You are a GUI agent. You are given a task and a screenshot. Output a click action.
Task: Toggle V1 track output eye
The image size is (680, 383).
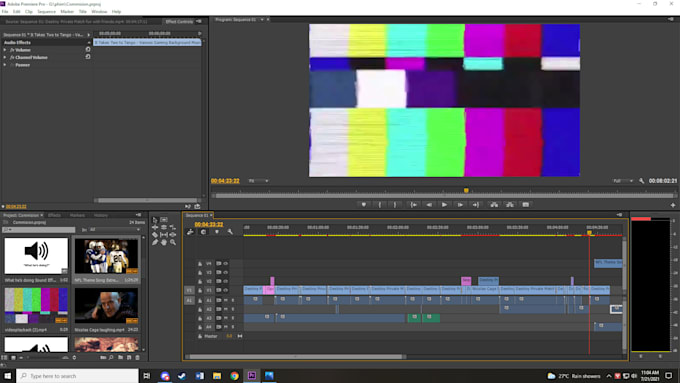(226, 290)
